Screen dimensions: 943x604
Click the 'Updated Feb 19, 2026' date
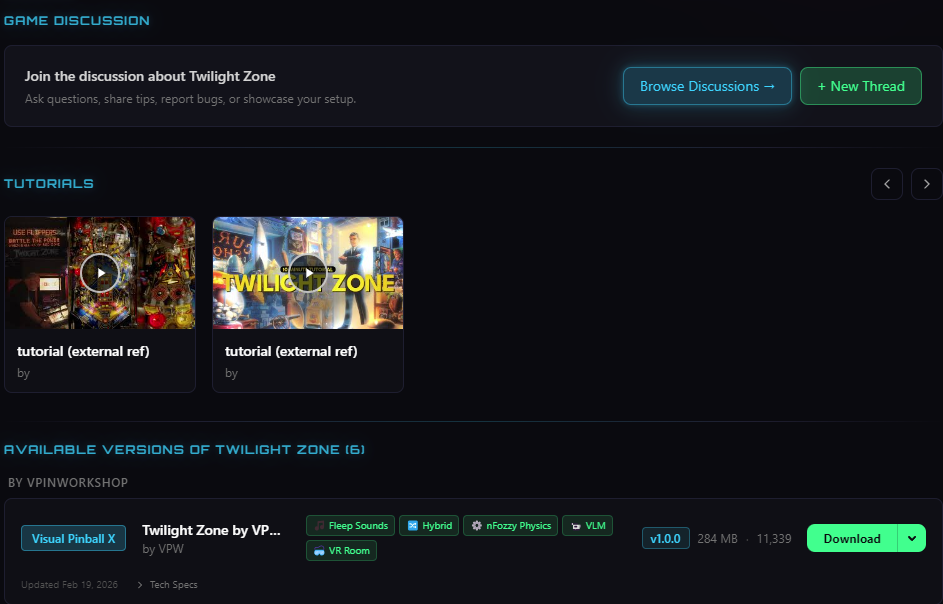click(69, 585)
